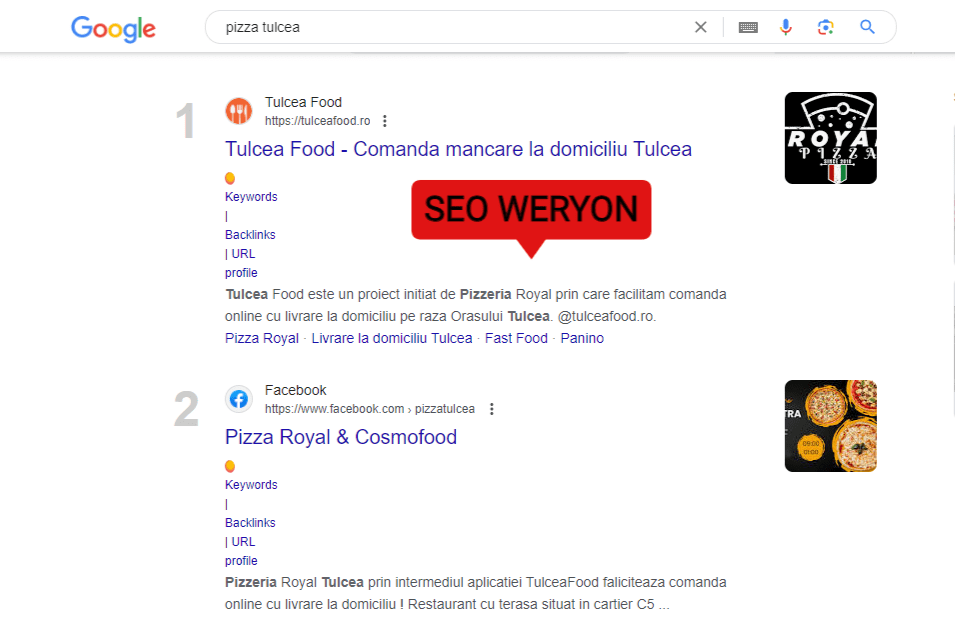Viewport: 955px width, 635px height.
Task: Click the Facebook favicon on result two
Action: coord(238,398)
